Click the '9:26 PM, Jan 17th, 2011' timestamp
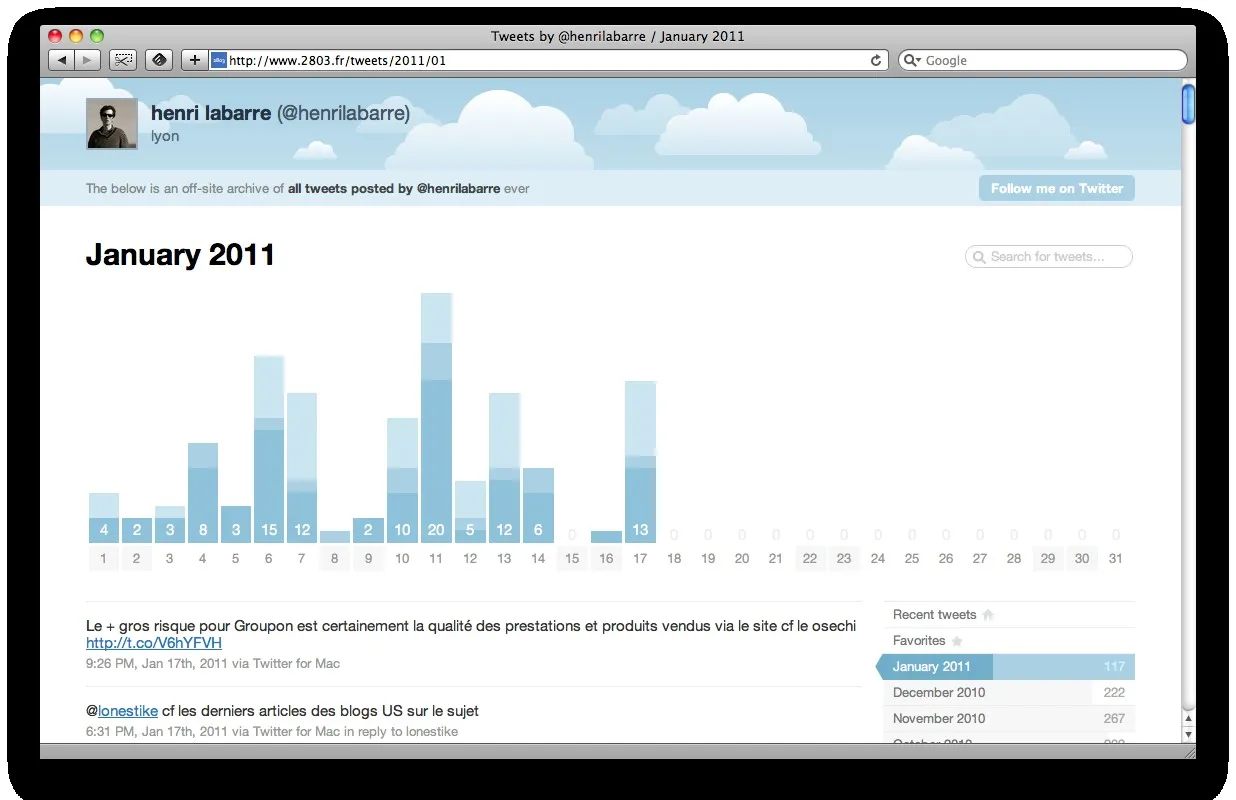Image resolution: width=1236 pixels, height=800 pixels. click(x=157, y=663)
